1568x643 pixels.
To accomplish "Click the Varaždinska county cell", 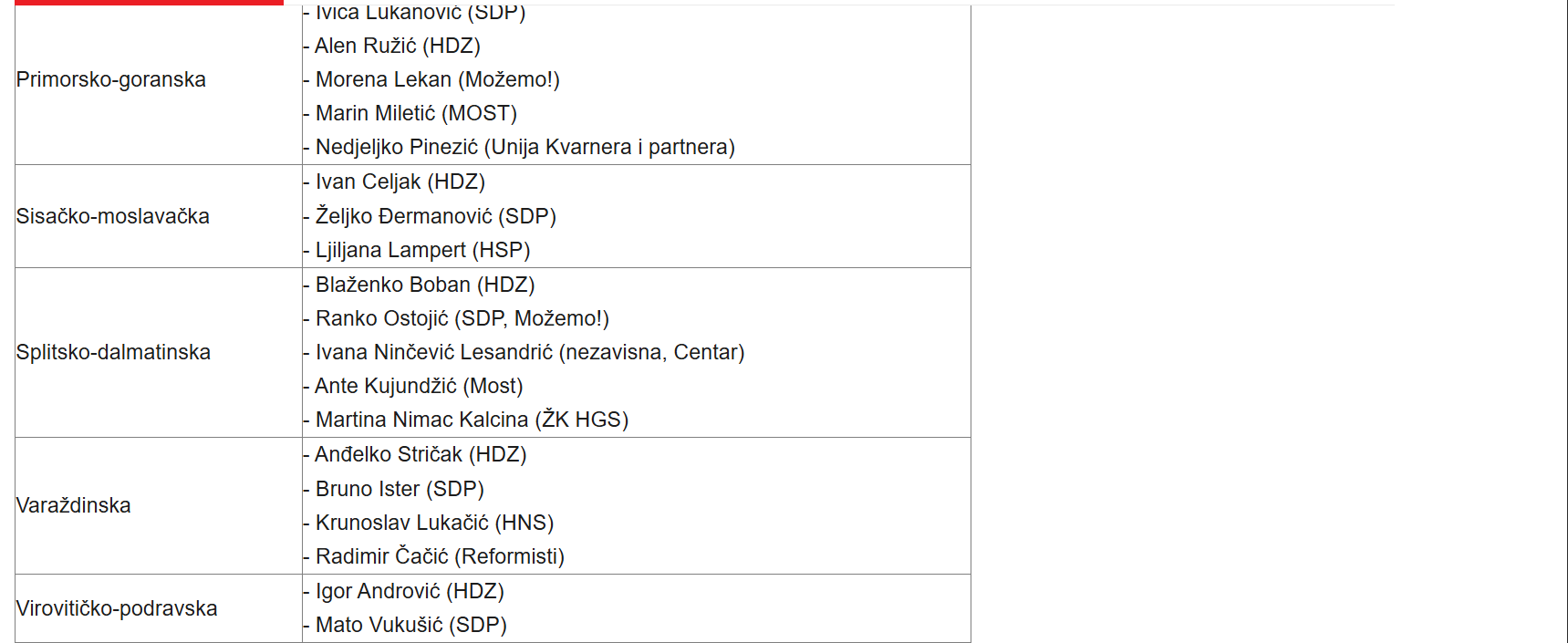I will 74,505.
